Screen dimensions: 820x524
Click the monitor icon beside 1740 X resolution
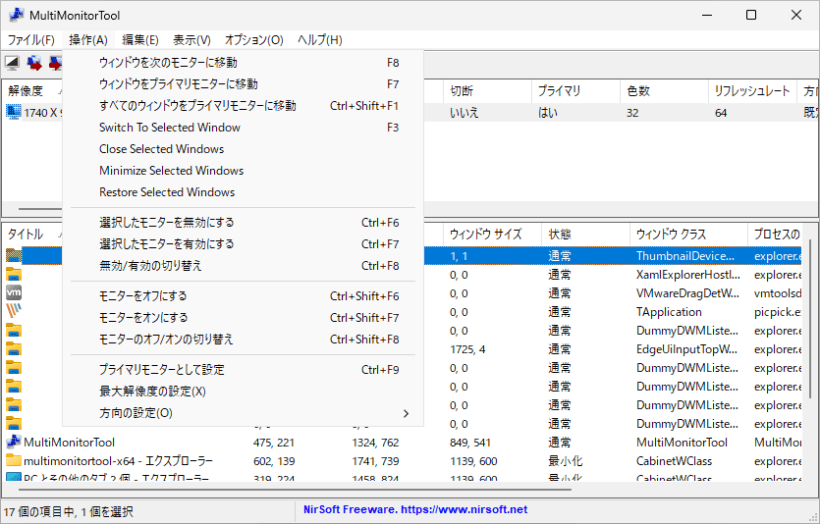(x=14, y=112)
